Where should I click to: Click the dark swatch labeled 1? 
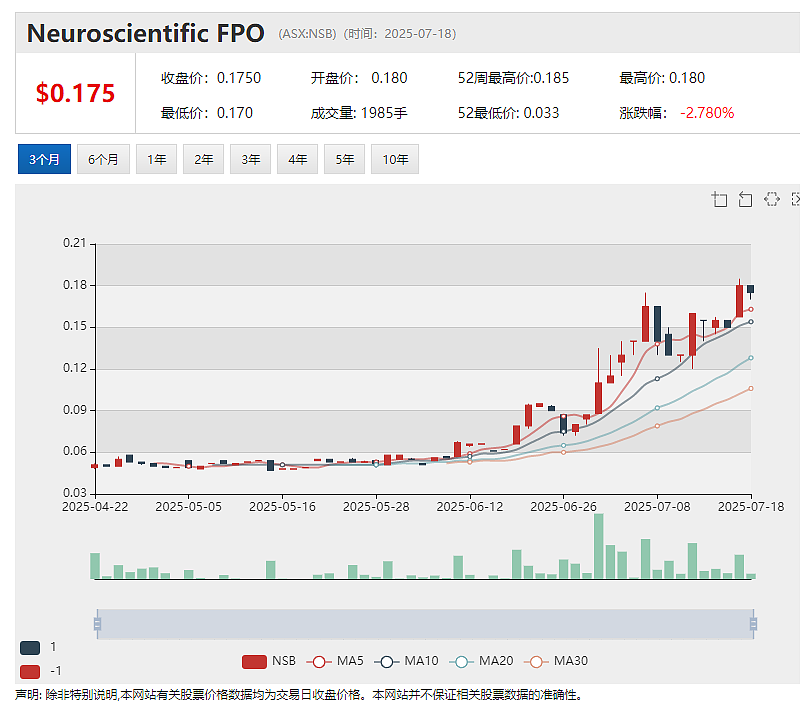pos(30,647)
